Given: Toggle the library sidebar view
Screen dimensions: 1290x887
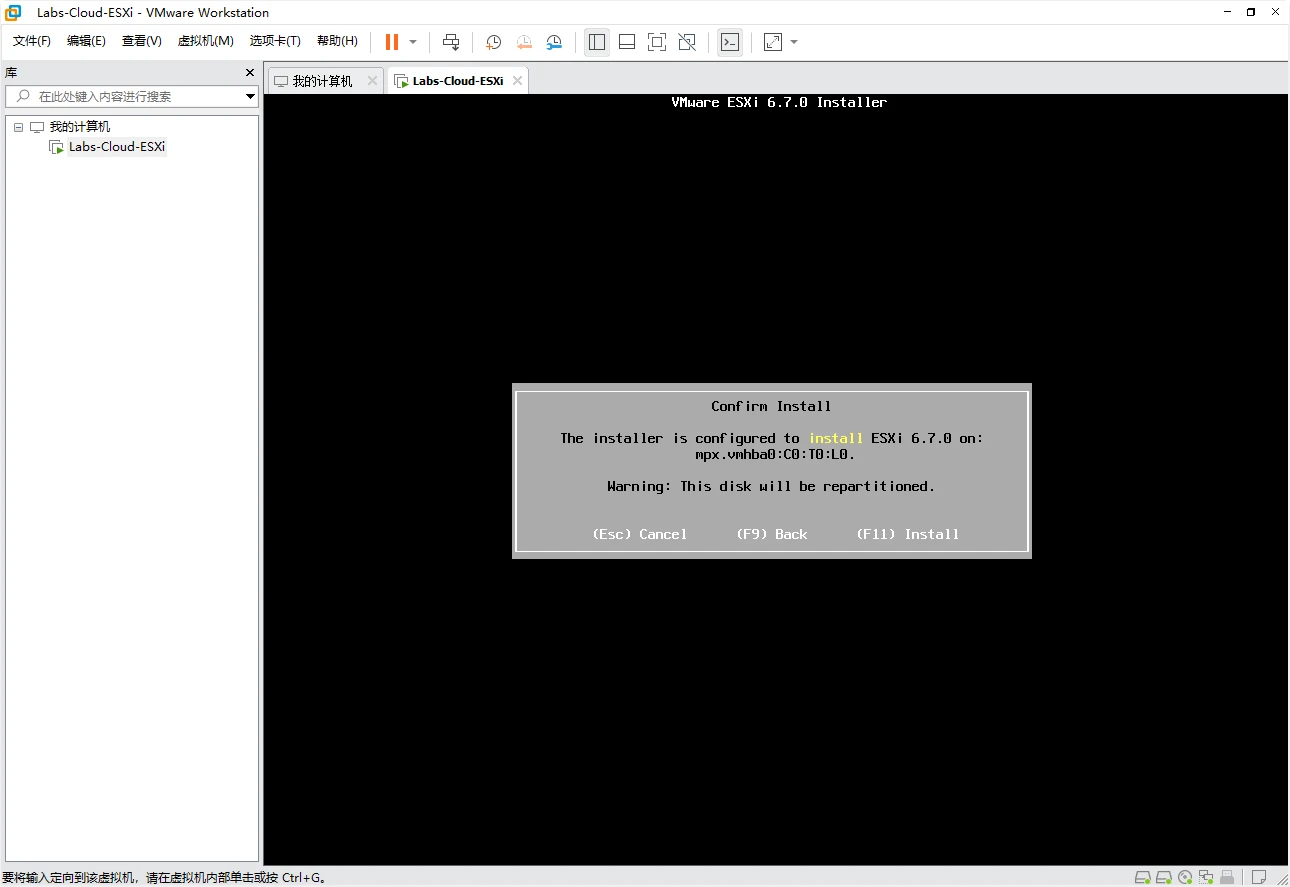Looking at the screenshot, I should coord(597,42).
